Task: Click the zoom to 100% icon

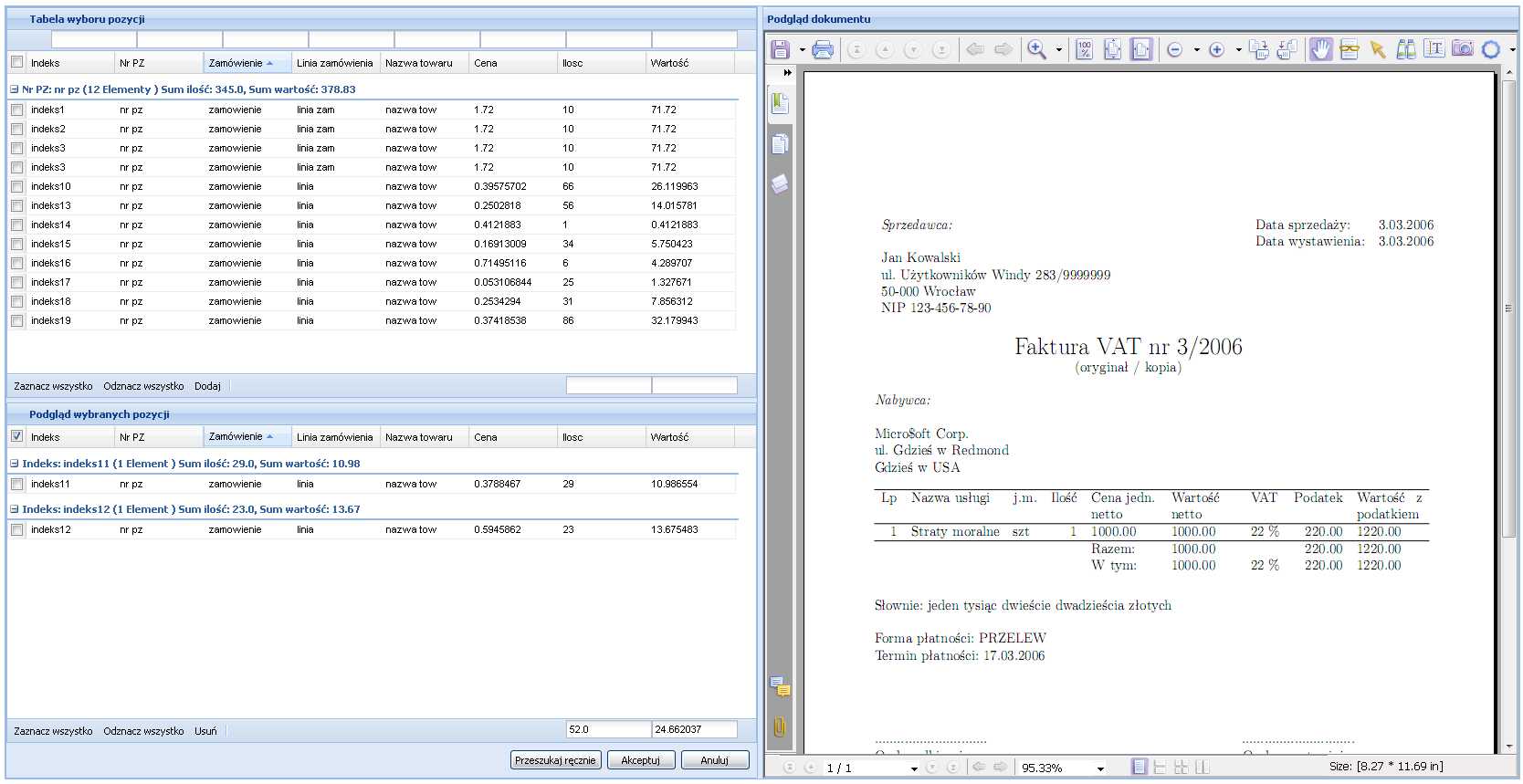Action: click(1084, 49)
